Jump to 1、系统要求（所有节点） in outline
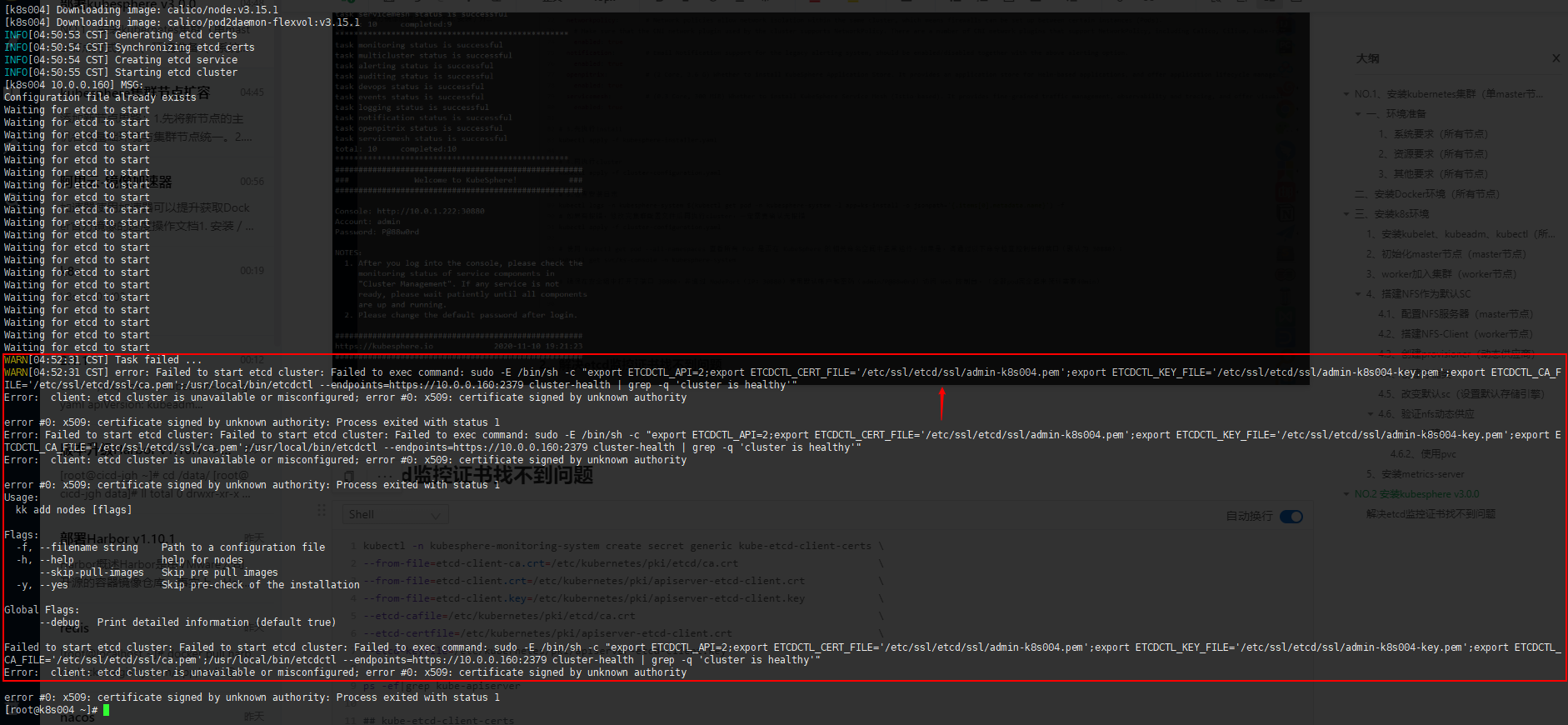 point(1432,134)
